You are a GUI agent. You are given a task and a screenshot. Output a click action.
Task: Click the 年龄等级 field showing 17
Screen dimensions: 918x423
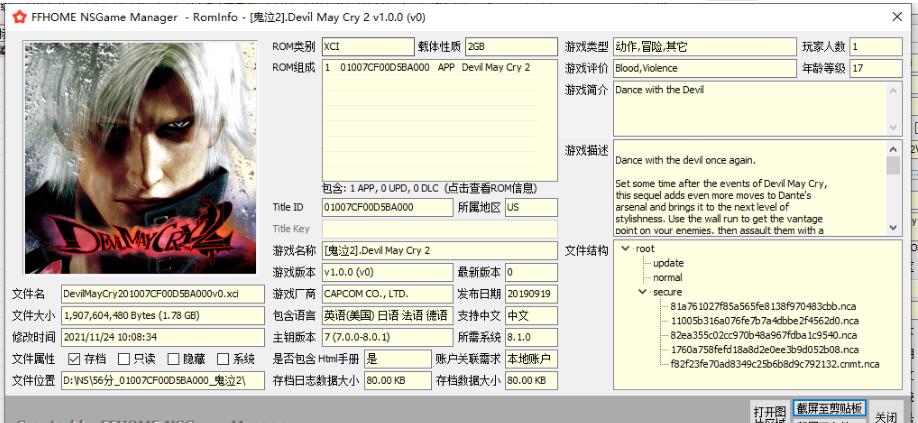click(875, 68)
